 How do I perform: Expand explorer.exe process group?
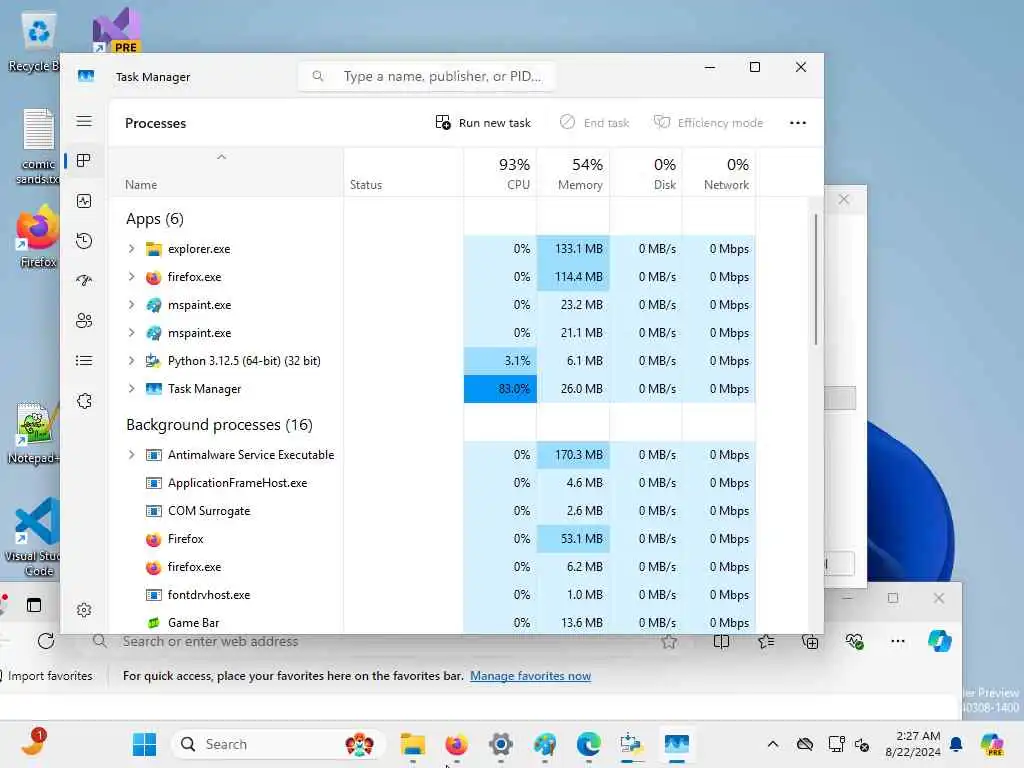point(131,249)
